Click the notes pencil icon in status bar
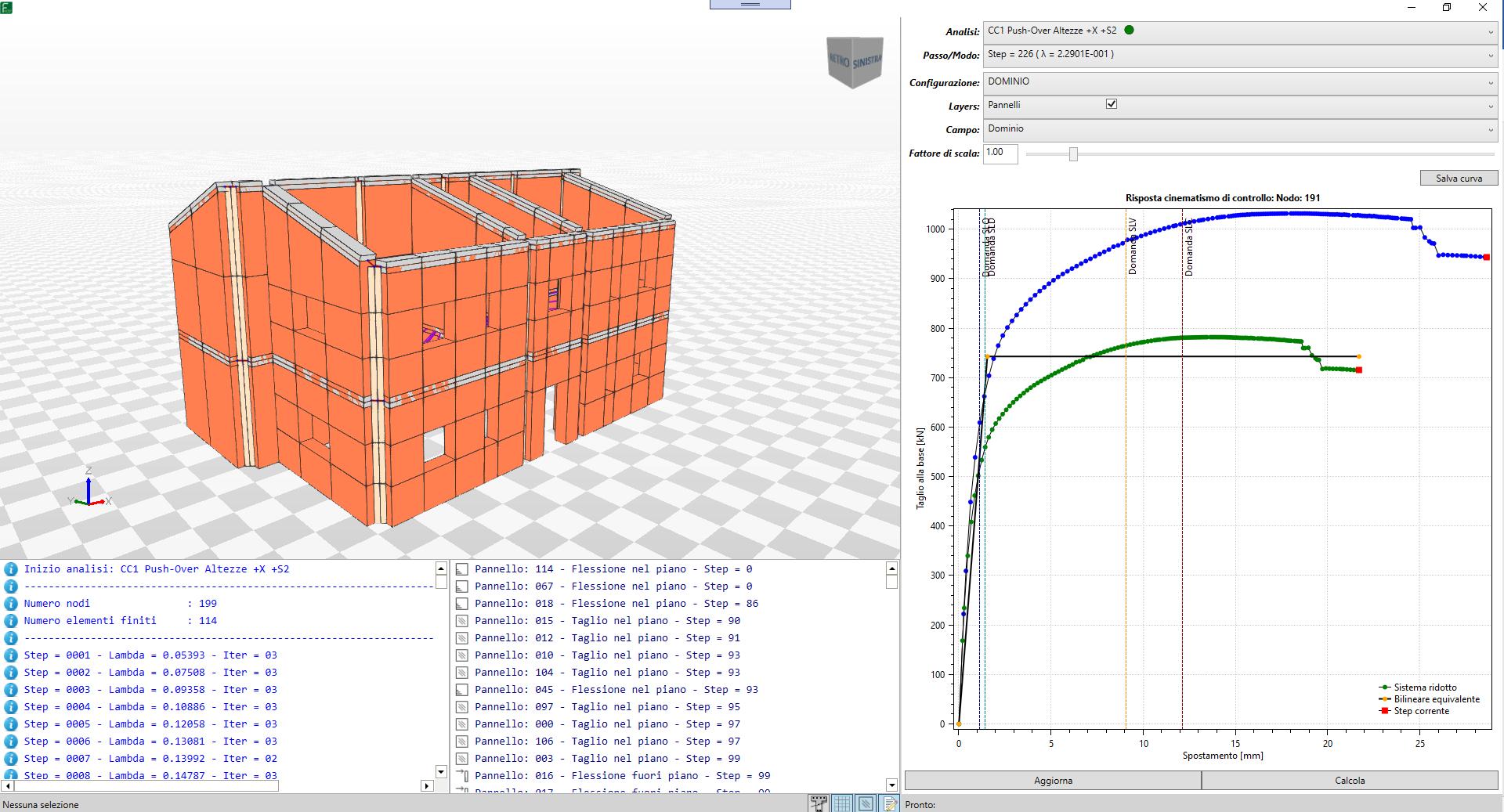The width and height of the screenshot is (1504, 812). pos(889,803)
